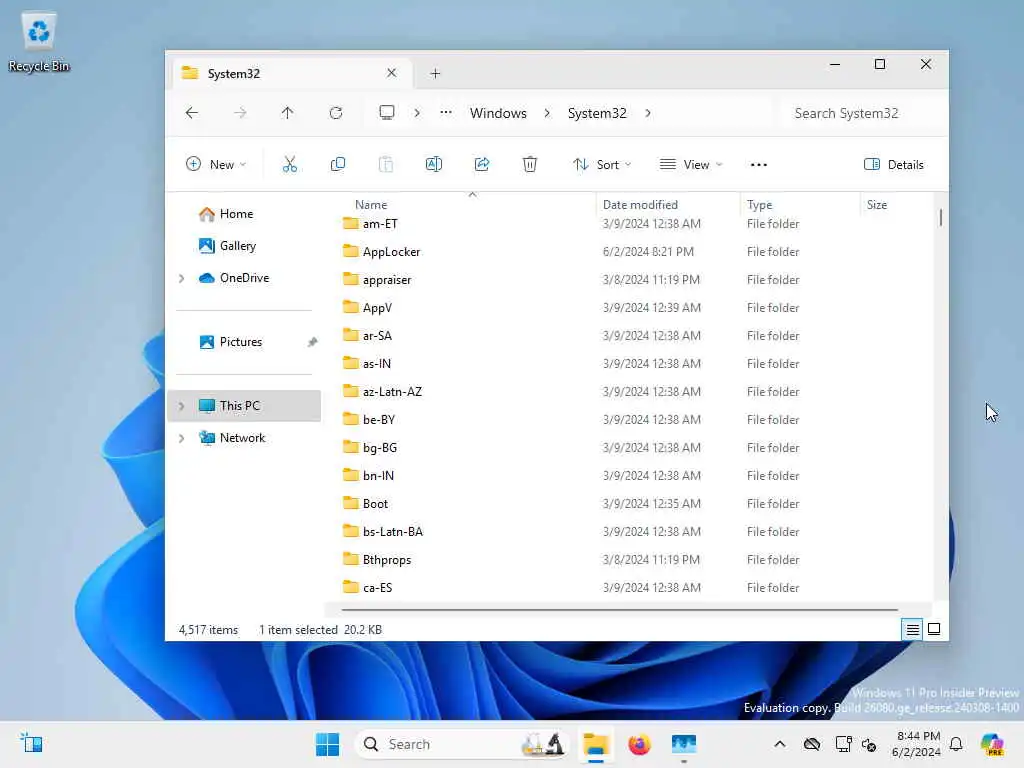Open the Widgets taskbar icon
1024x768 pixels.
(x=31, y=743)
